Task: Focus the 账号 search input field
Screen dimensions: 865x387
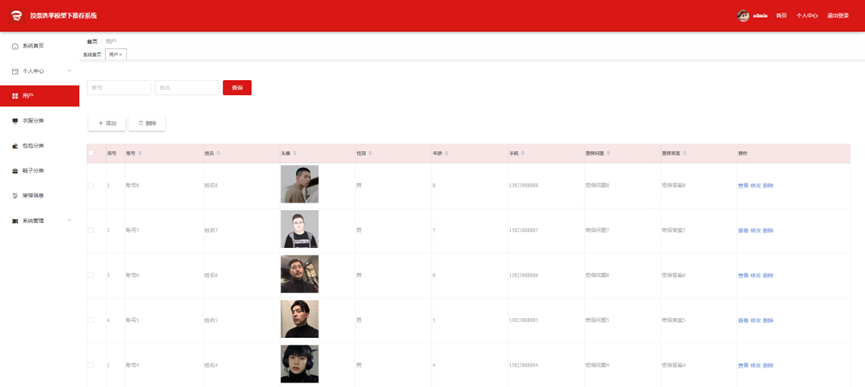Action: [x=119, y=88]
